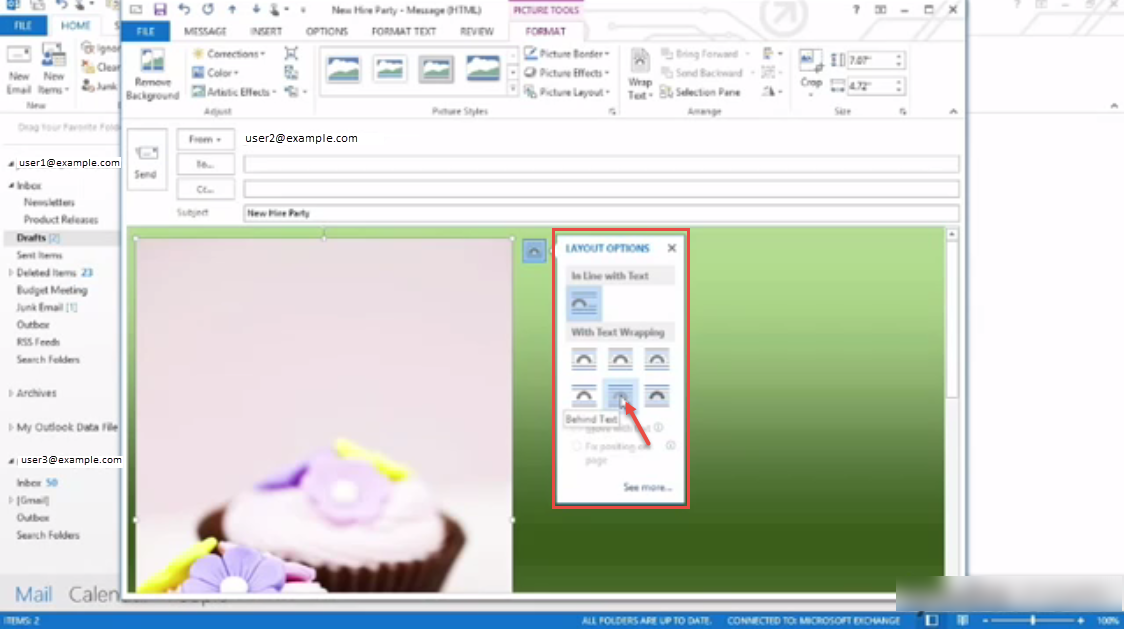Select the Square text wrapping option
The height and width of the screenshot is (629, 1124).
tap(584, 359)
